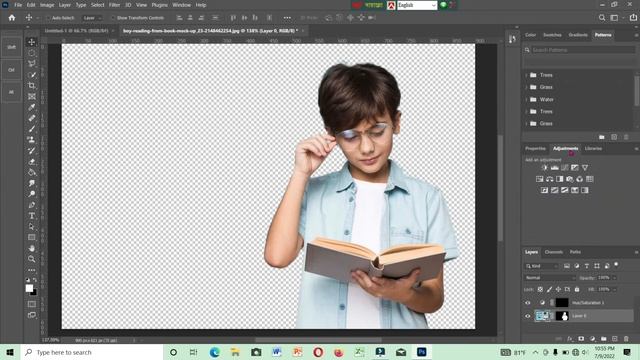Expand the Water pattern folder
640x360 pixels.
tap(527, 99)
